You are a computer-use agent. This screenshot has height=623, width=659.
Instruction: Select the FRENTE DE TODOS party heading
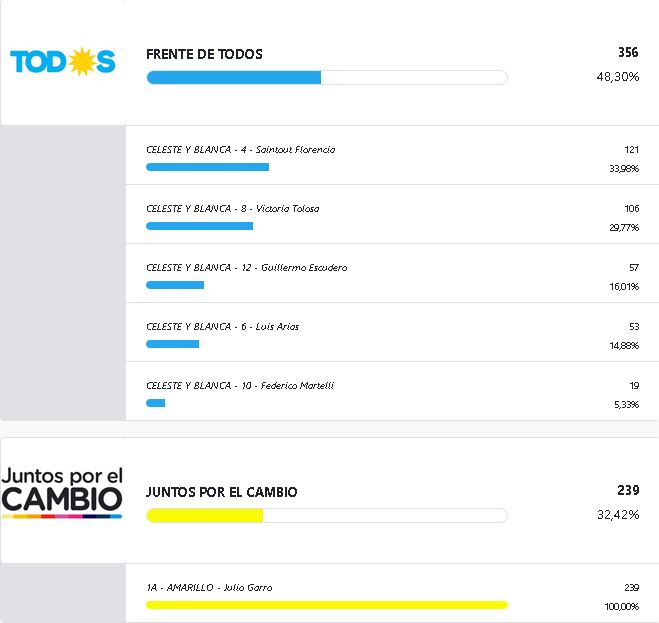pos(204,54)
